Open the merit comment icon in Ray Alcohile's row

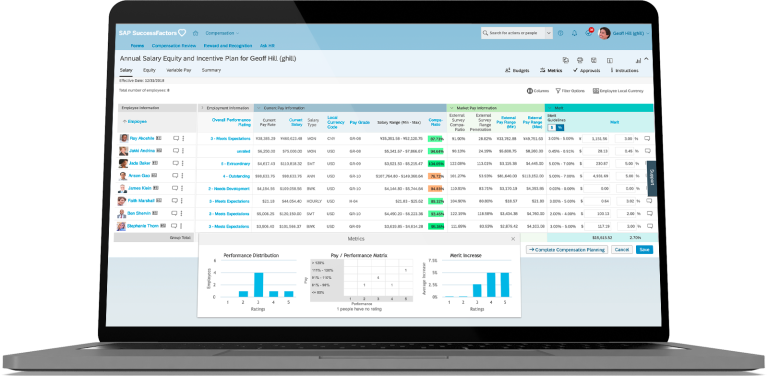click(647, 139)
